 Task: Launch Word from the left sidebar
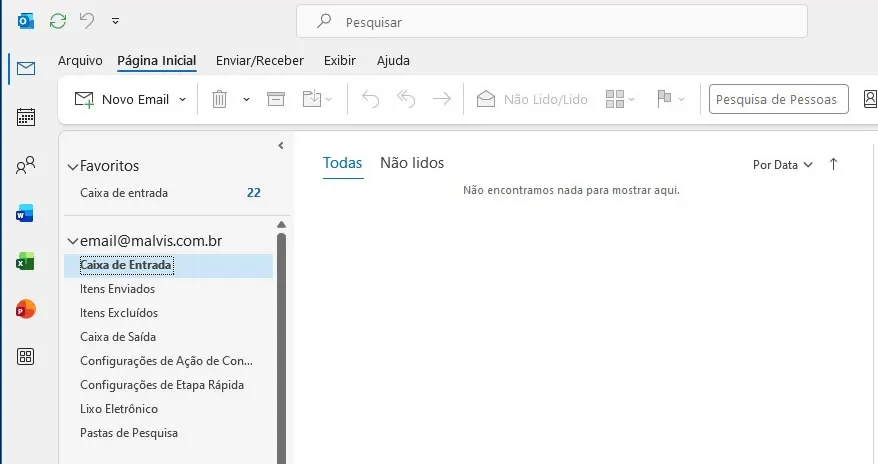pyautogui.click(x=25, y=213)
